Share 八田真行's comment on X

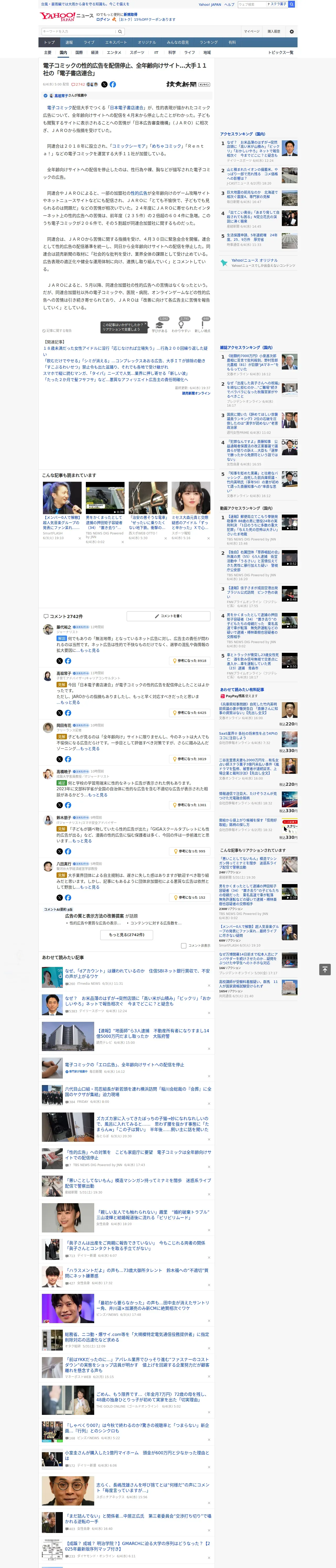click(59, 898)
